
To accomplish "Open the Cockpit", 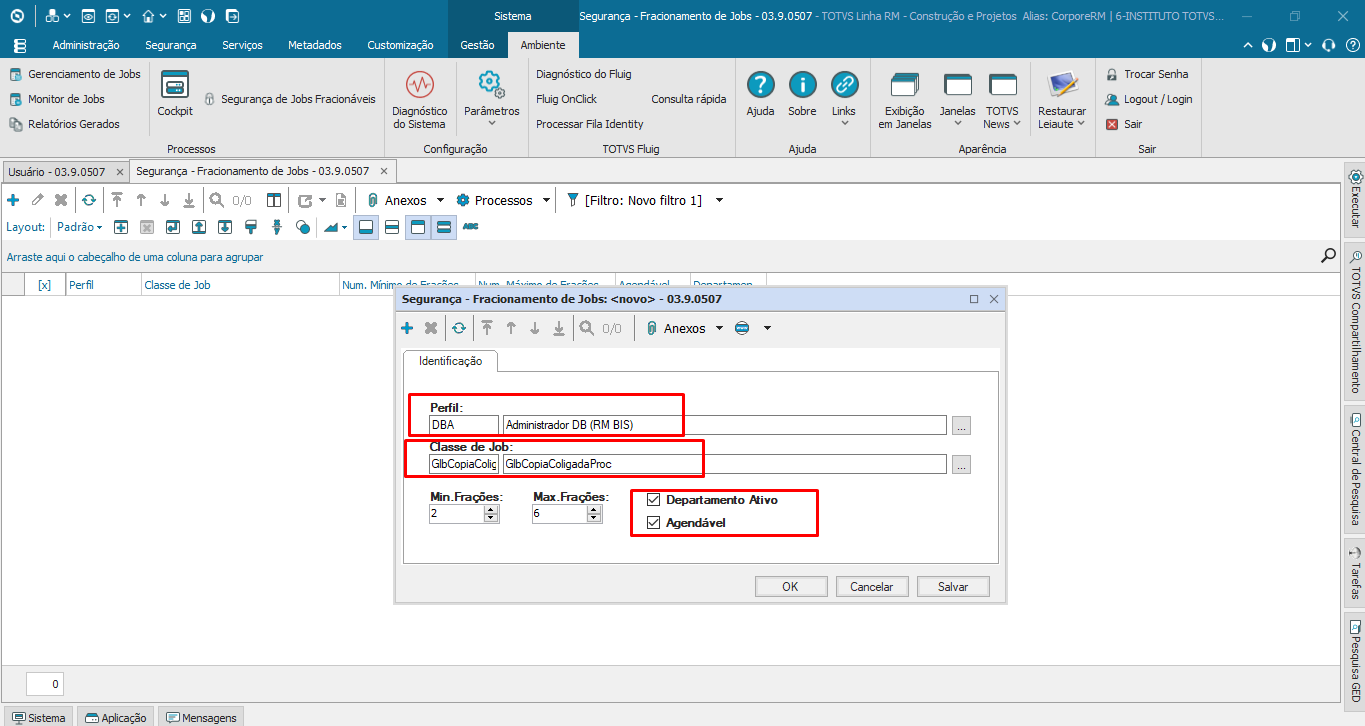I will 174,96.
